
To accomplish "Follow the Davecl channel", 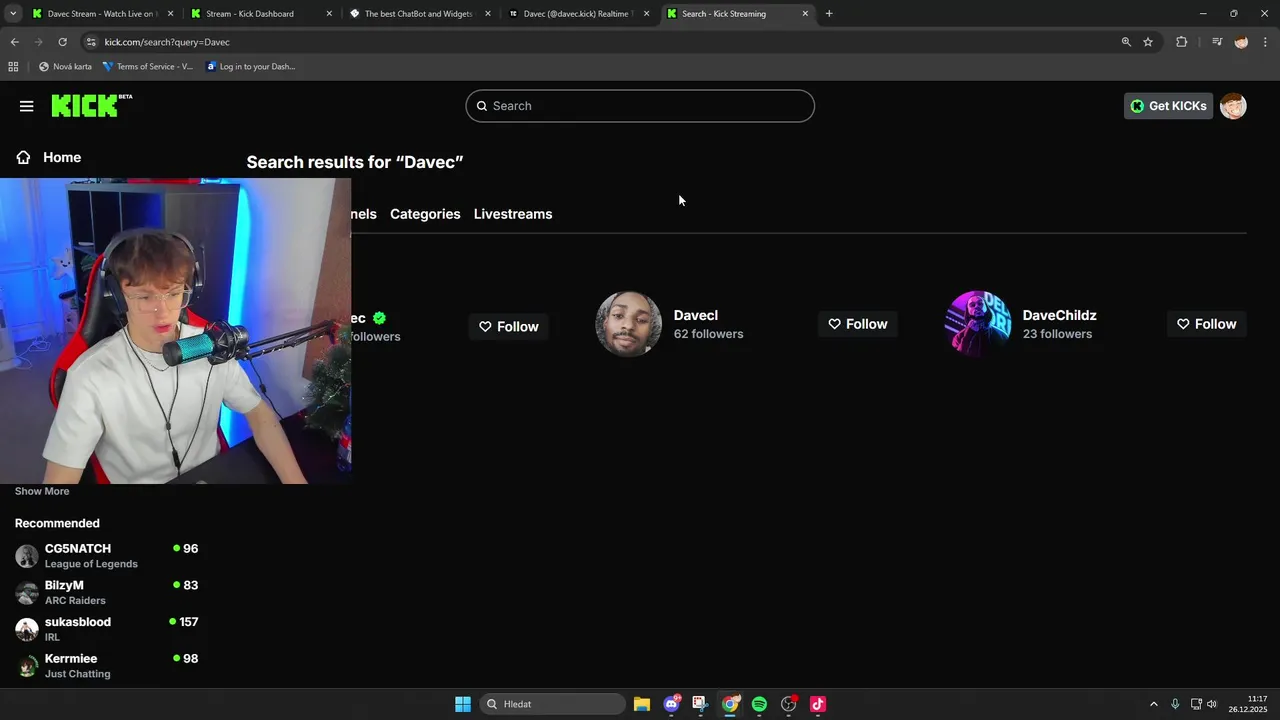I will (857, 324).
